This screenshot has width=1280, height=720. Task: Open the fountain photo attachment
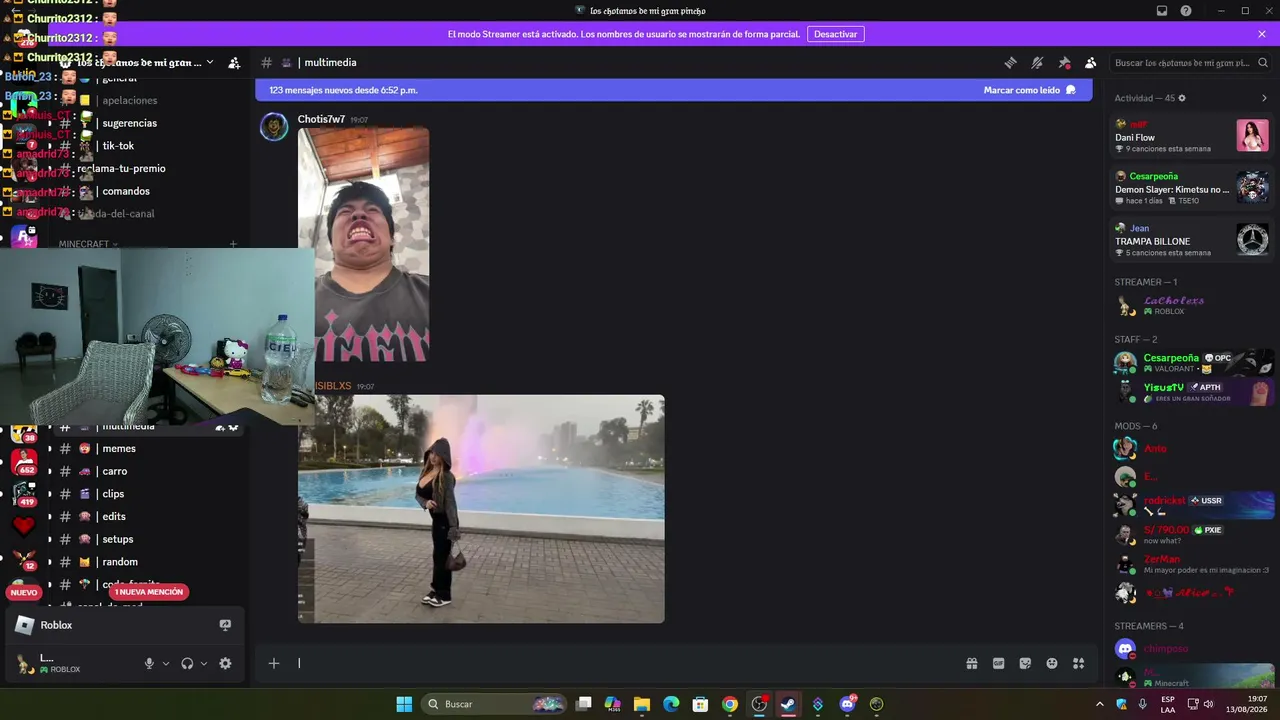pyautogui.click(x=481, y=509)
